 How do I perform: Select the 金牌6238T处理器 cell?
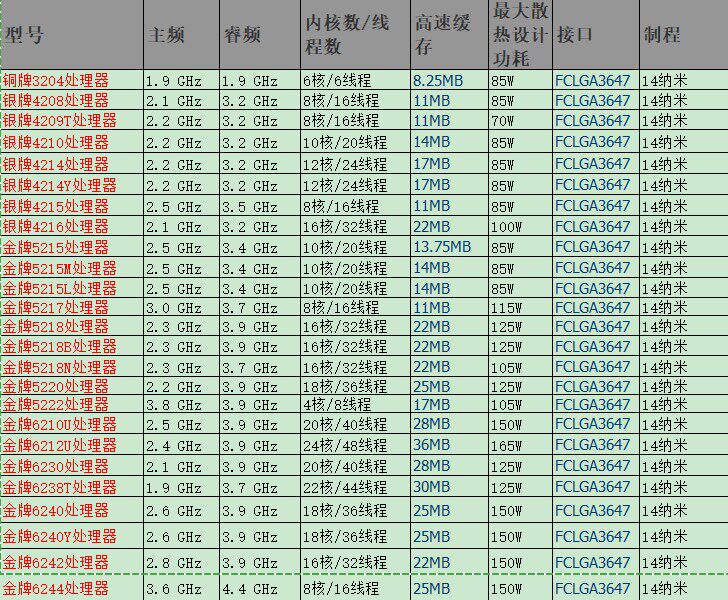(72, 487)
